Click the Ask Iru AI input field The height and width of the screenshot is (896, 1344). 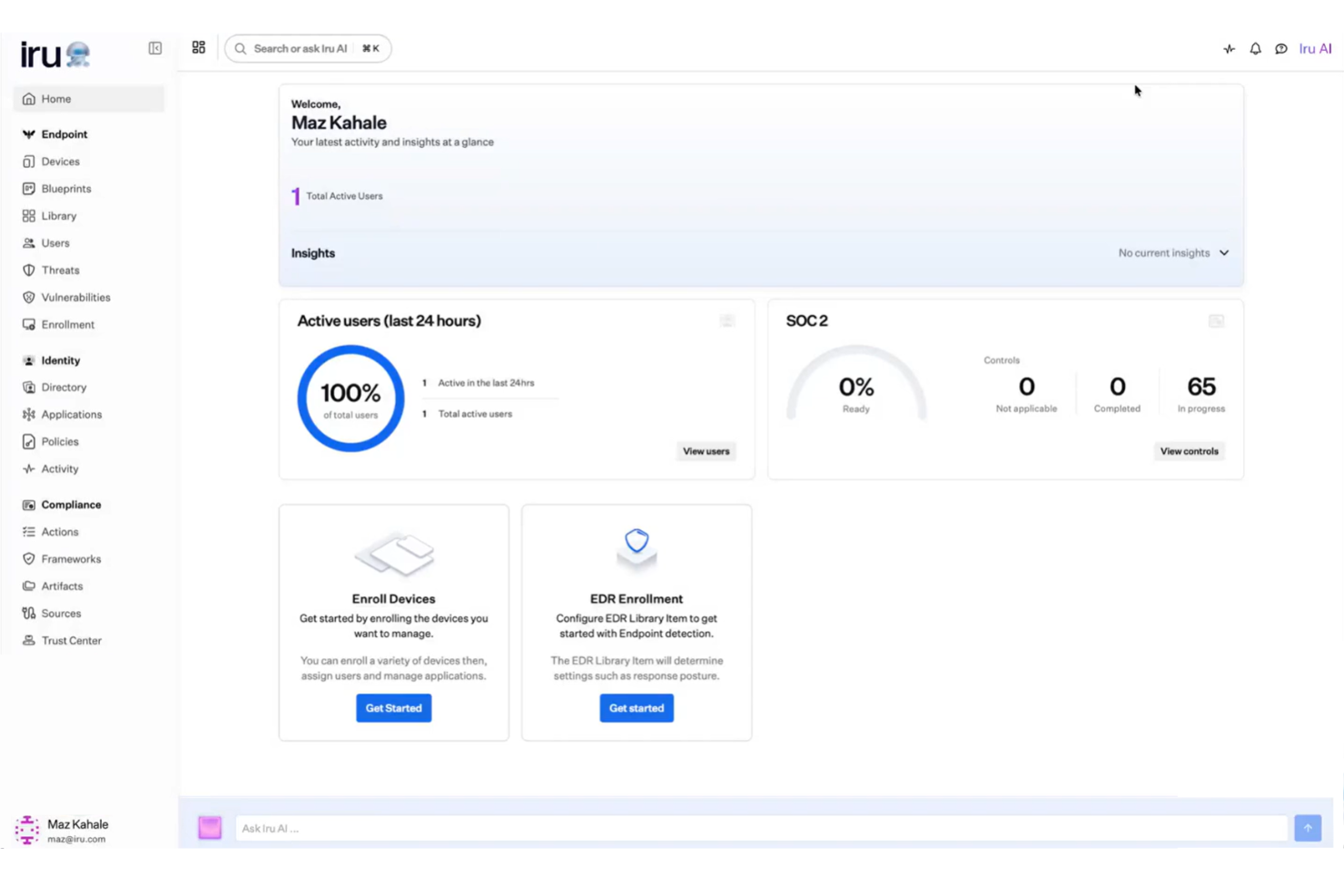(636, 828)
